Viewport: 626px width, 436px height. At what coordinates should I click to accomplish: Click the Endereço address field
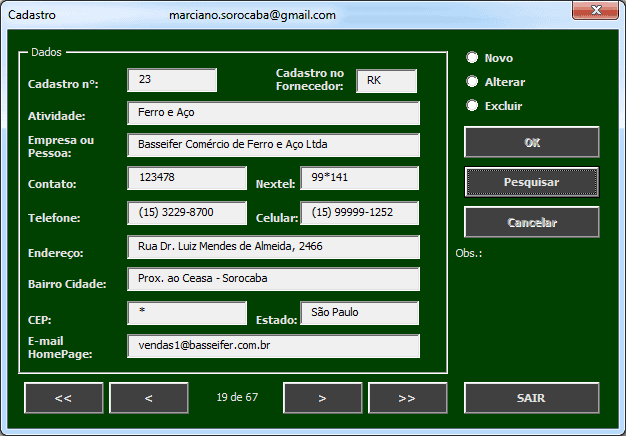click(273, 247)
